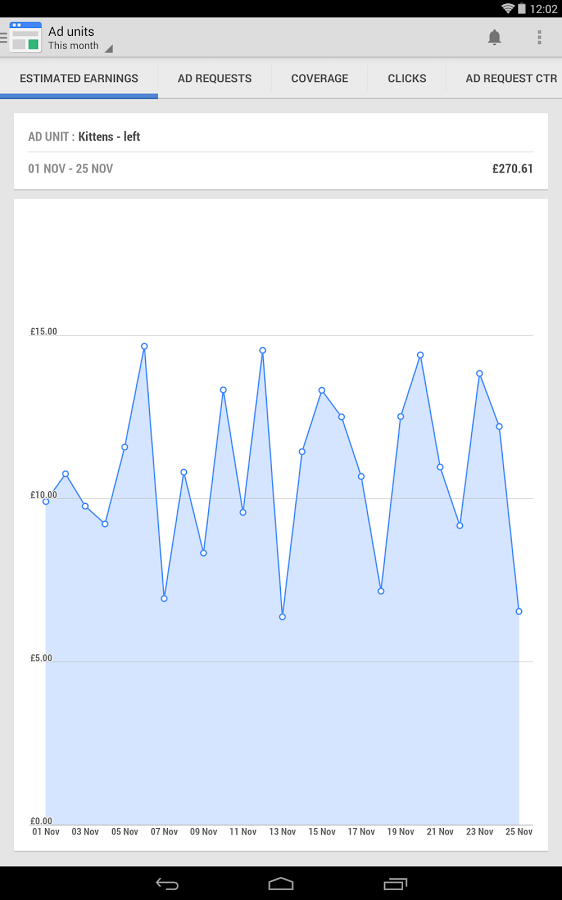Open the Ad units report spinner arrow
This screenshot has height=900, width=562.
point(108,49)
